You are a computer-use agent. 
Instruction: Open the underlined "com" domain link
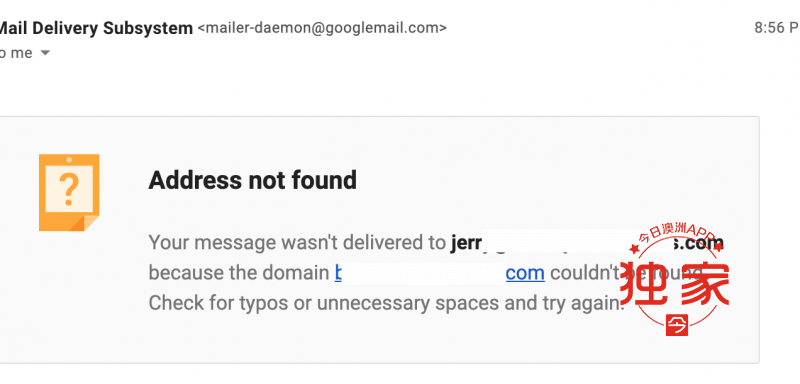click(x=525, y=273)
